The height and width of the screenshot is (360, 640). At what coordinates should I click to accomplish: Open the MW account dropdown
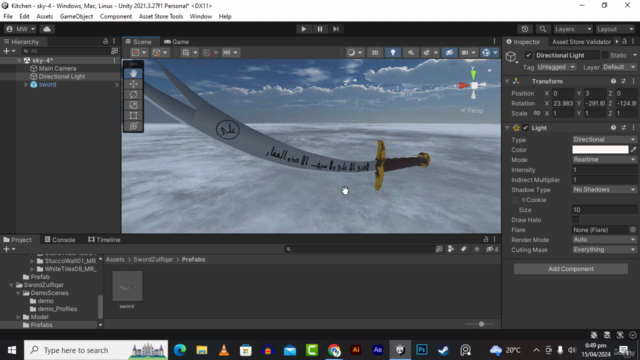click(x=20, y=29)
